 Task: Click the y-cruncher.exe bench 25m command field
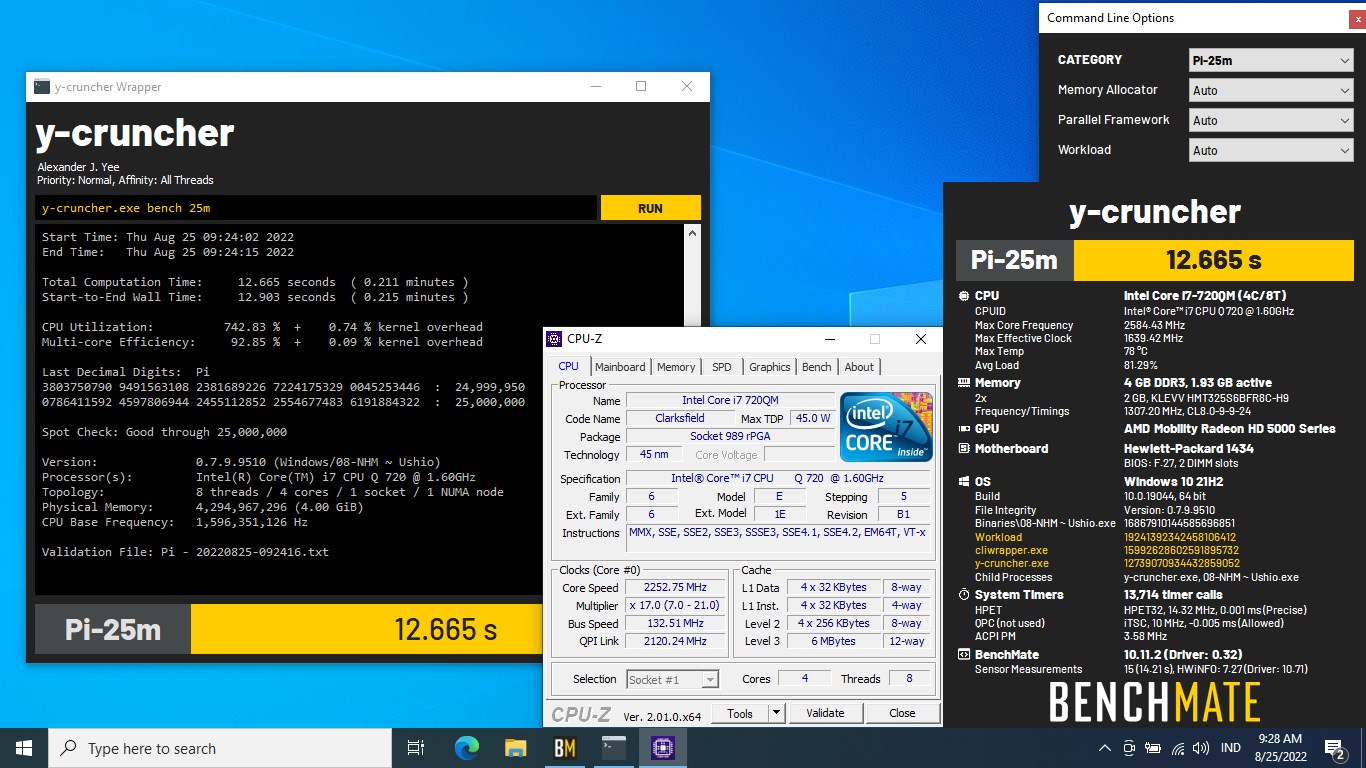(x=316, y=208)
